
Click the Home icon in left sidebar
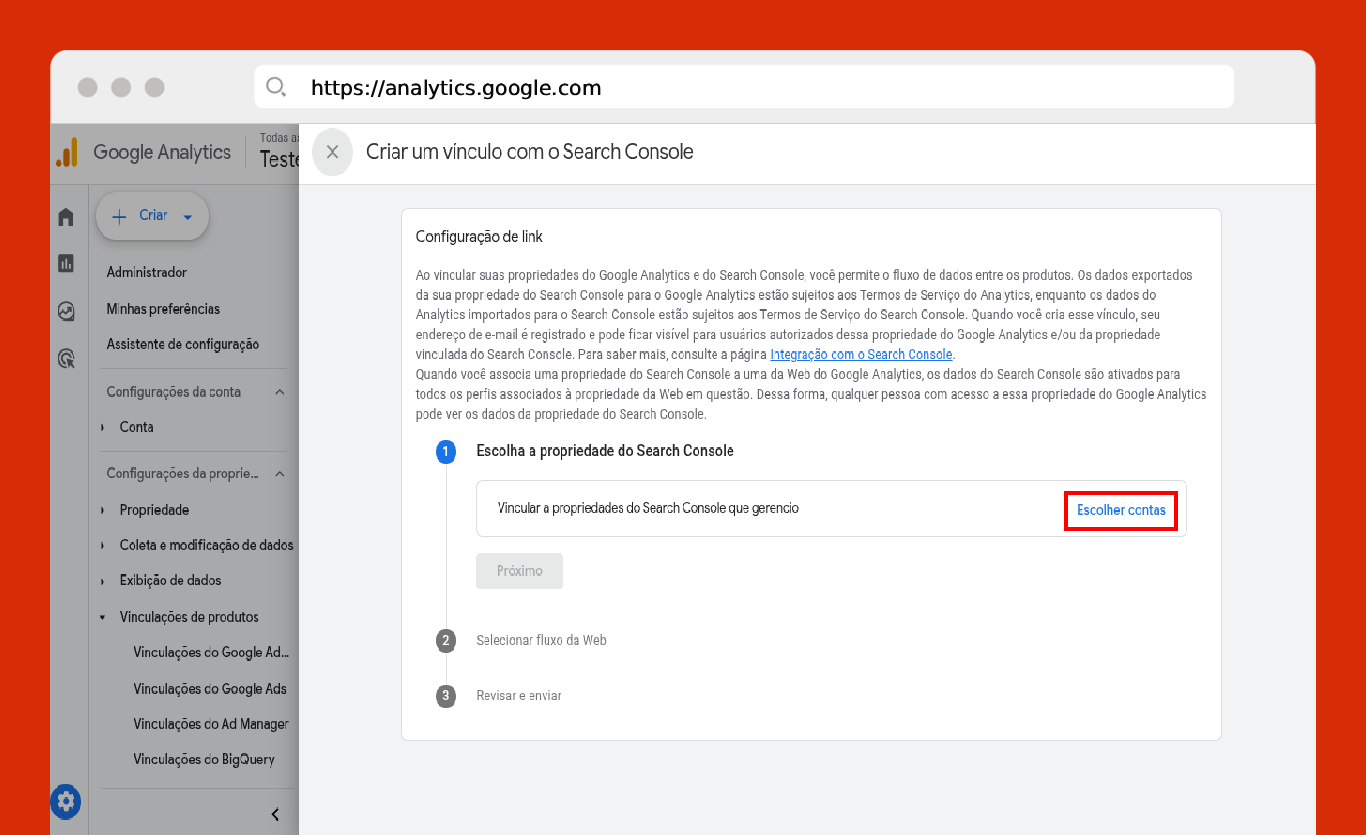click(66, 217)
